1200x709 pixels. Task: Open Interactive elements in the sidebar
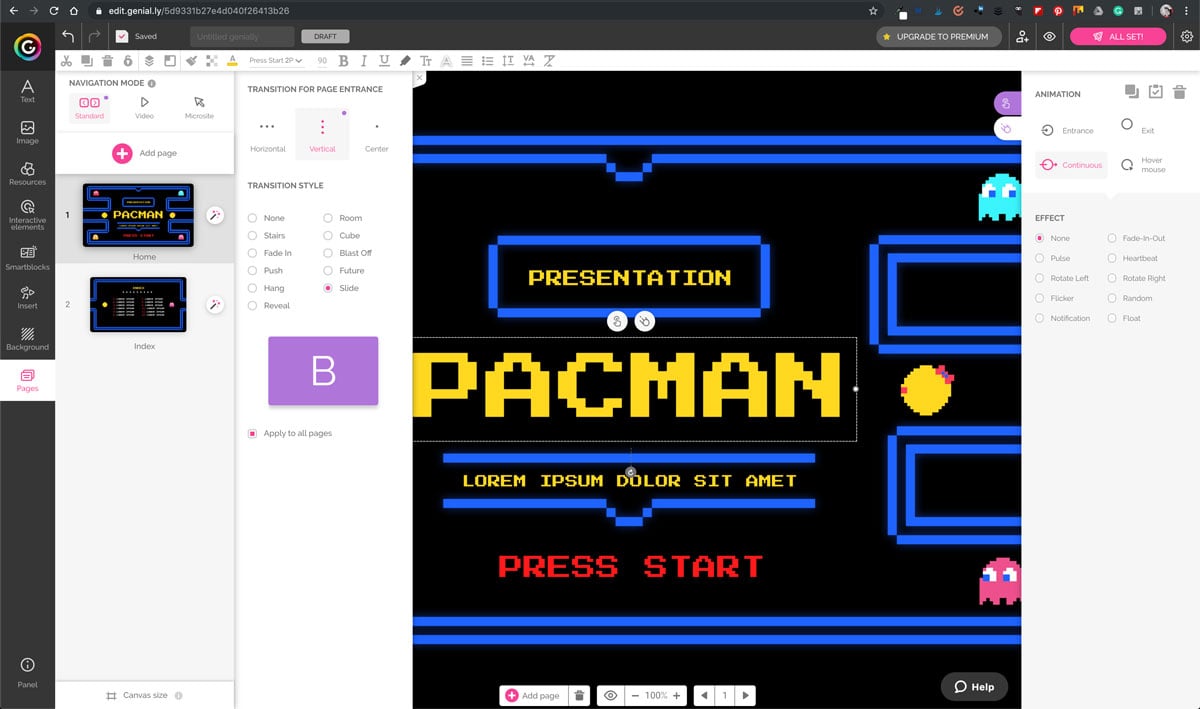pos(27,215)
